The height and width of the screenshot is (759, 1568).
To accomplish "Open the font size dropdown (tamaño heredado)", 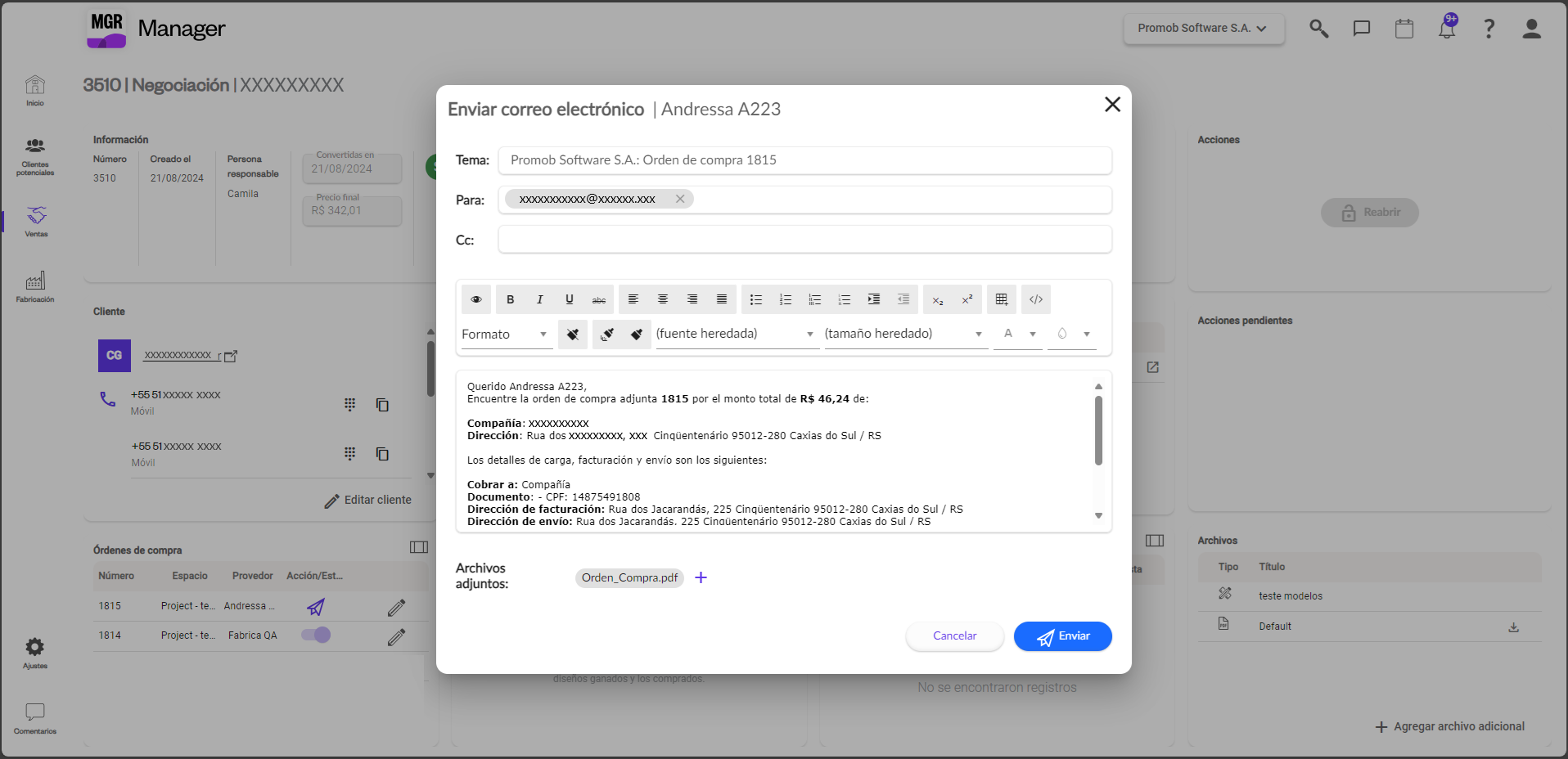I will tap(906, 335).
